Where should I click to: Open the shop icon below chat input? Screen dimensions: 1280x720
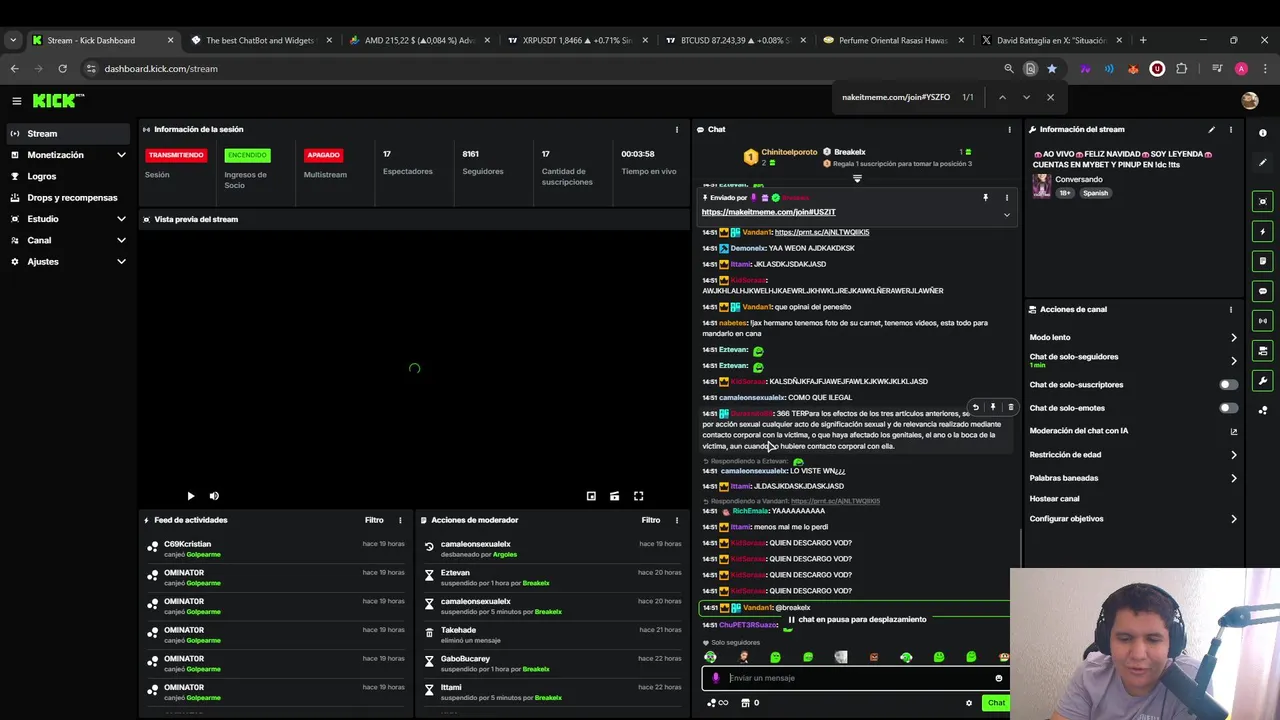(x=745, y=703)
